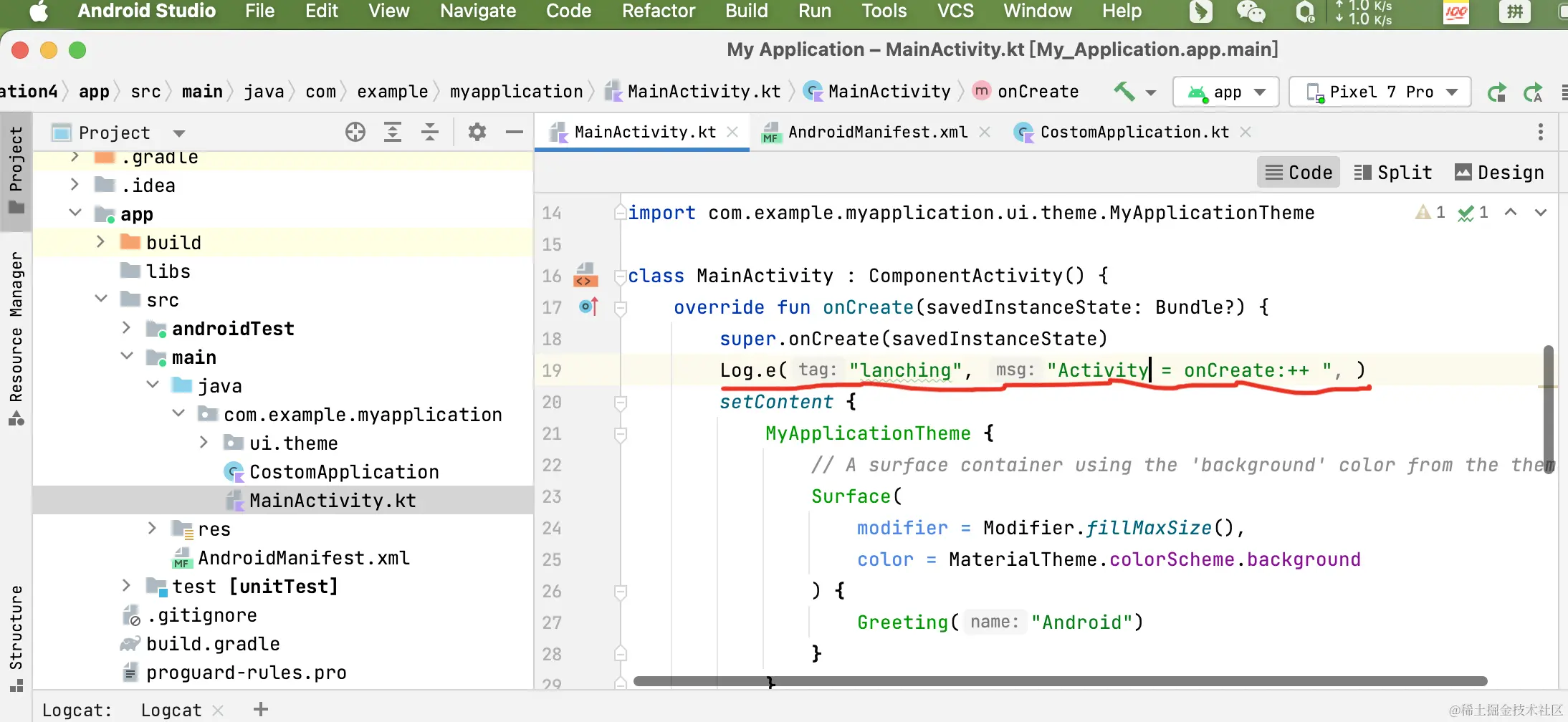Close the AndroidManifest.xml tab
This screenshot has height=722, width=1568.
pos(985,132)
